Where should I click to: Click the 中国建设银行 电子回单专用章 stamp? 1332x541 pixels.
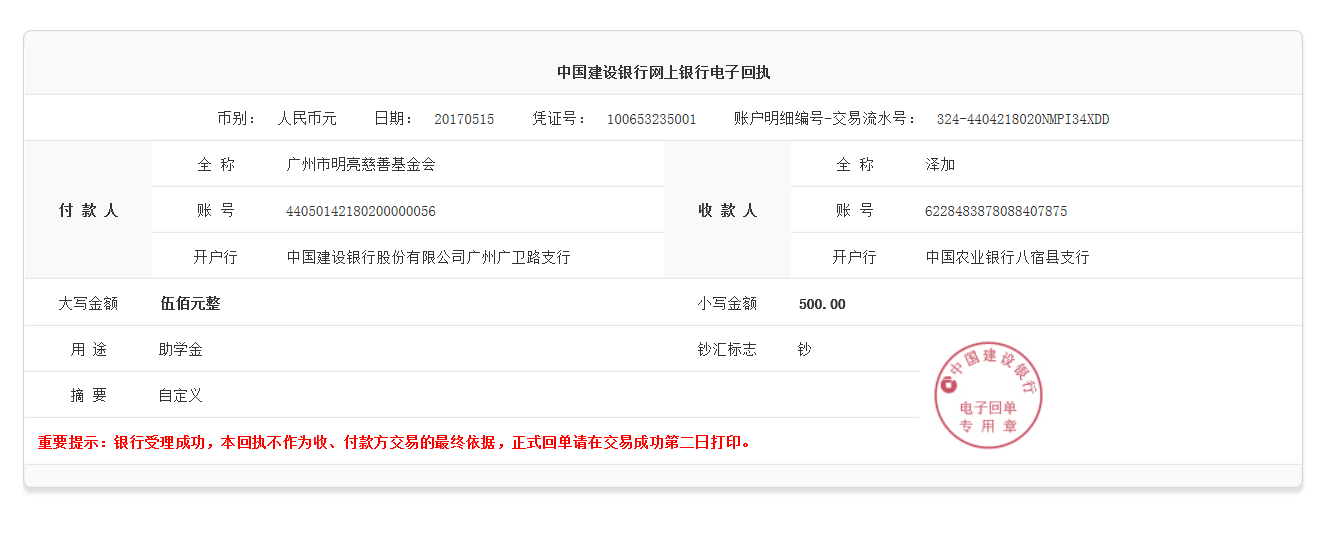coord(989,395)
